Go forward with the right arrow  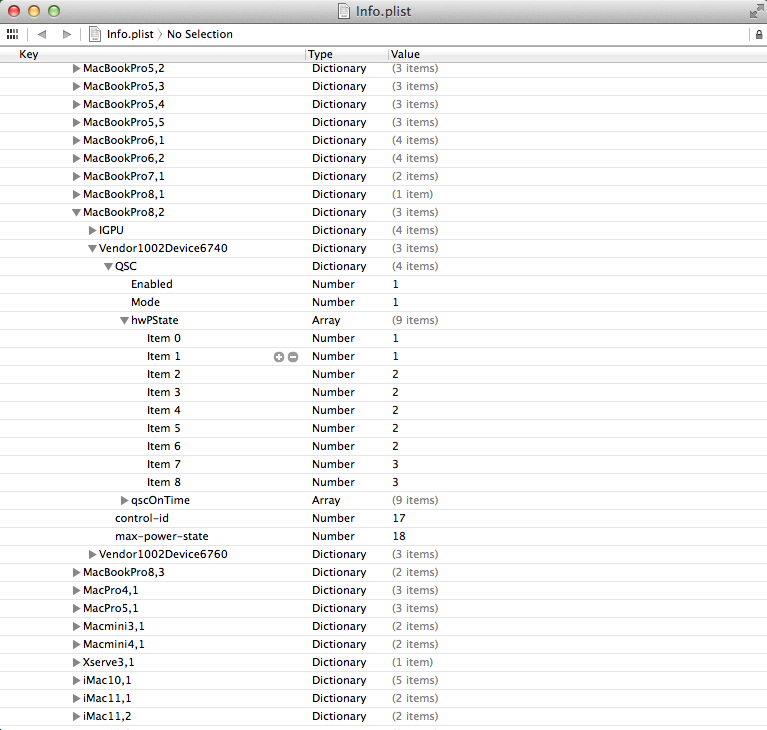click(67, 34)
